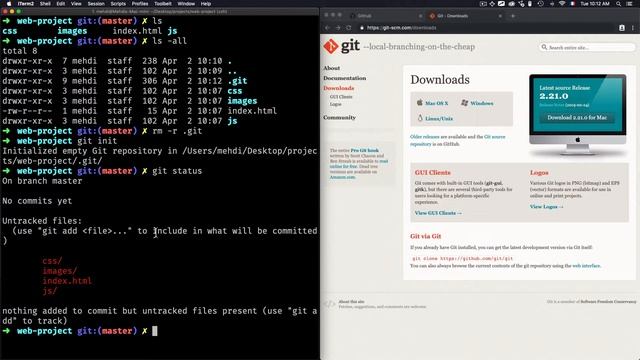640x360 pixels.
Task: Open the Pro Git book link
Action: point(364,151)
